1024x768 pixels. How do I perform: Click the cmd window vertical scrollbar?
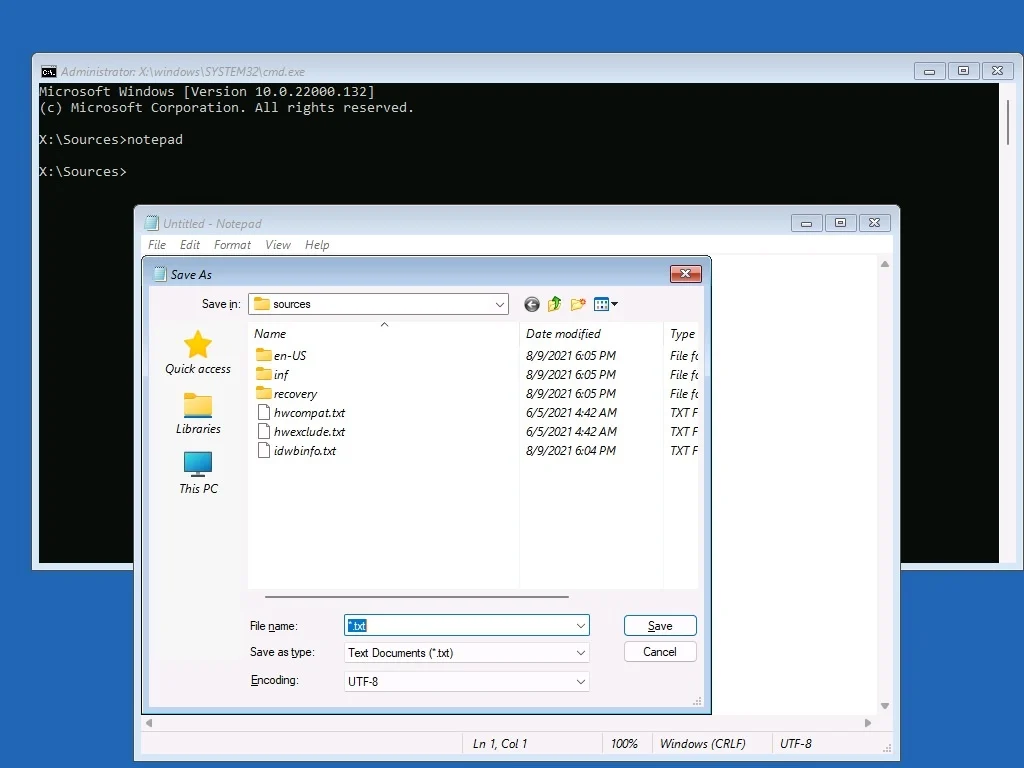click(1009, 122)
